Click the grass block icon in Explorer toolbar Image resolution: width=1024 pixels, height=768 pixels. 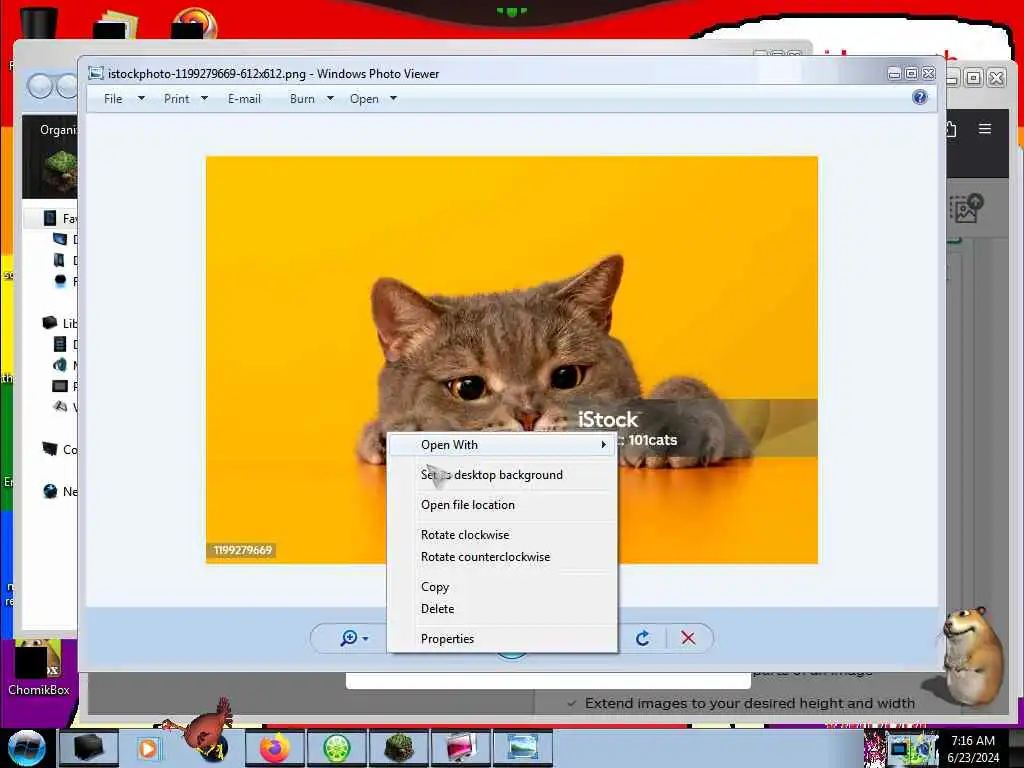pos(60,170)
